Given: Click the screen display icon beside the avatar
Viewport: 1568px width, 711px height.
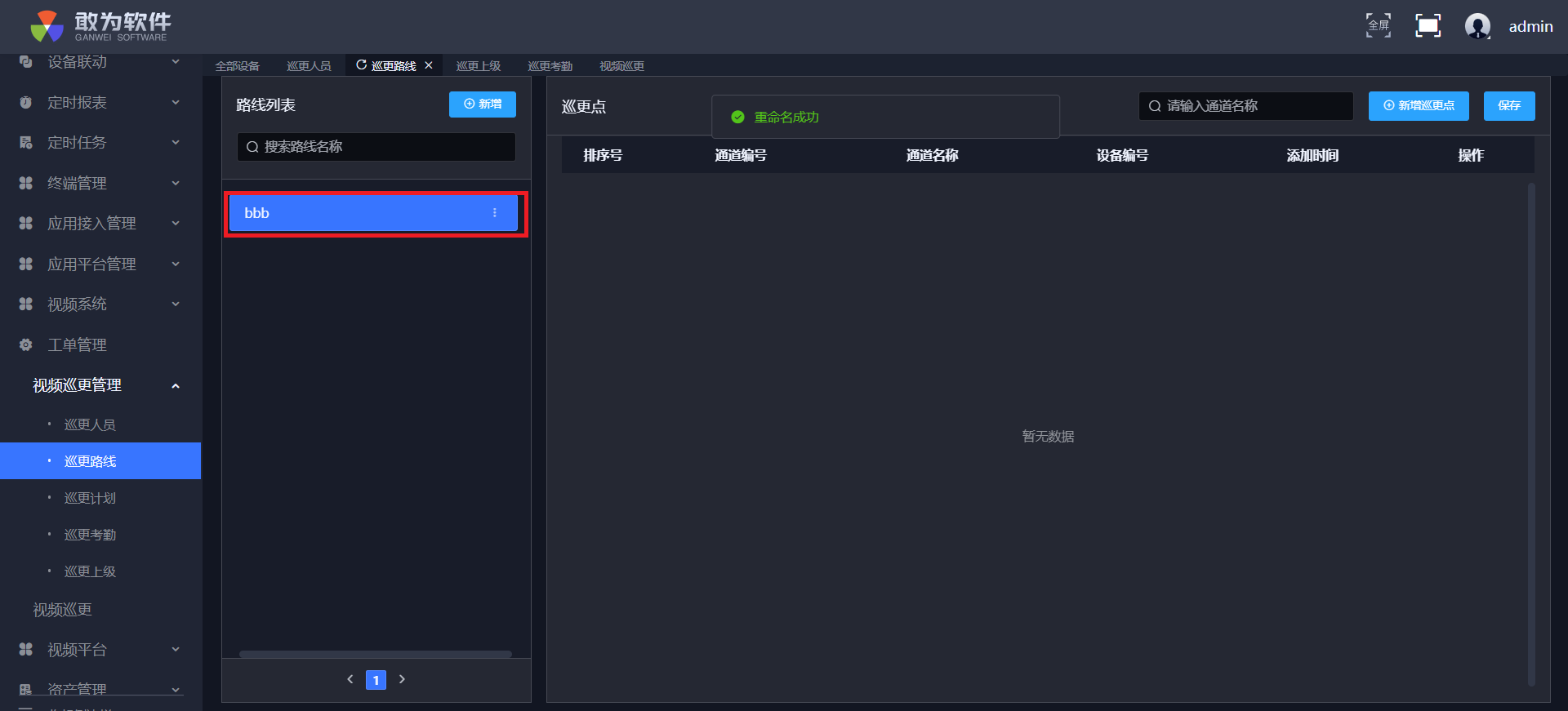Looking at the screenshot, I should [1428, 26].
